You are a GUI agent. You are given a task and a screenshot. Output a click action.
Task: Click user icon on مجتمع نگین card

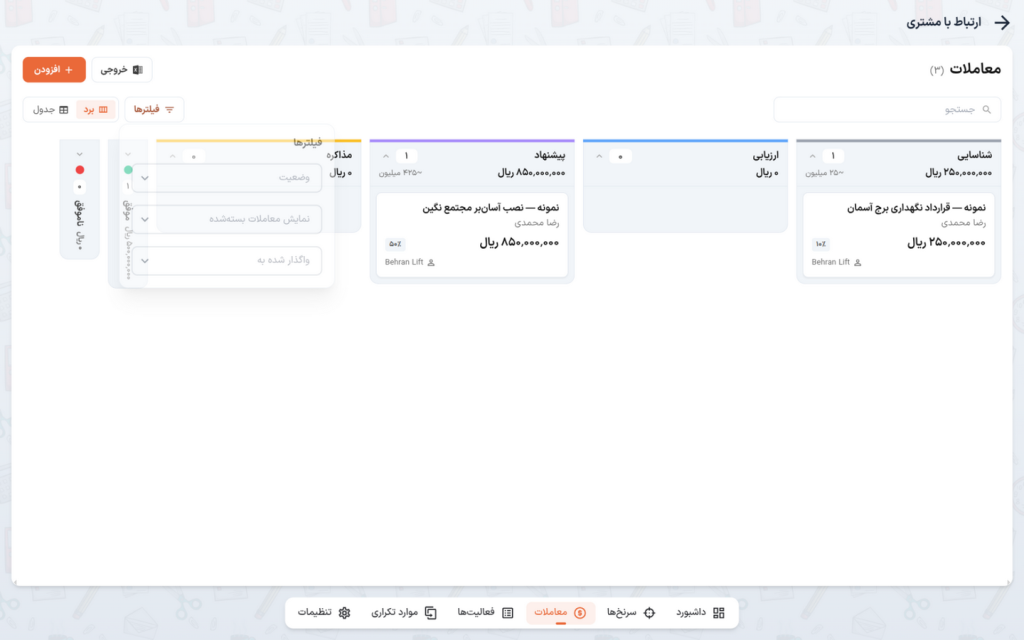[431, 263]
